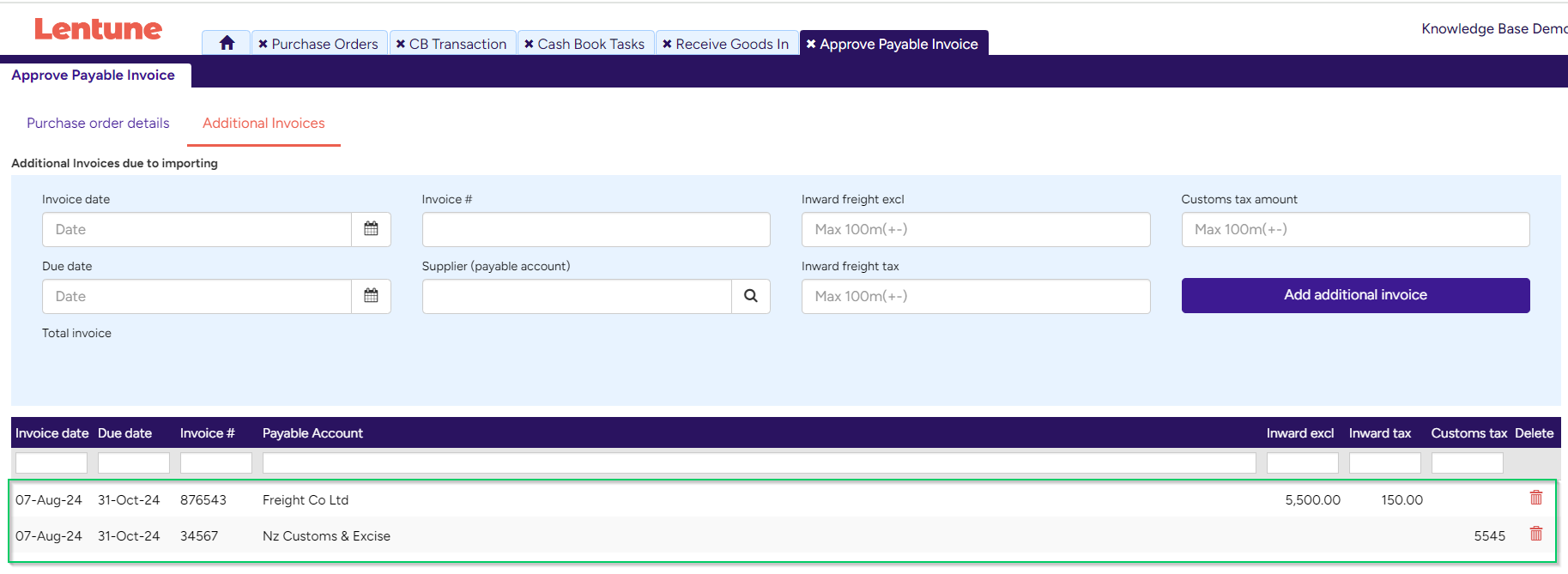Delete Freight Co Ltd invoice row
This screenshot has height=574, width=1568.
pyautogui.click(x=1536, y=498)
